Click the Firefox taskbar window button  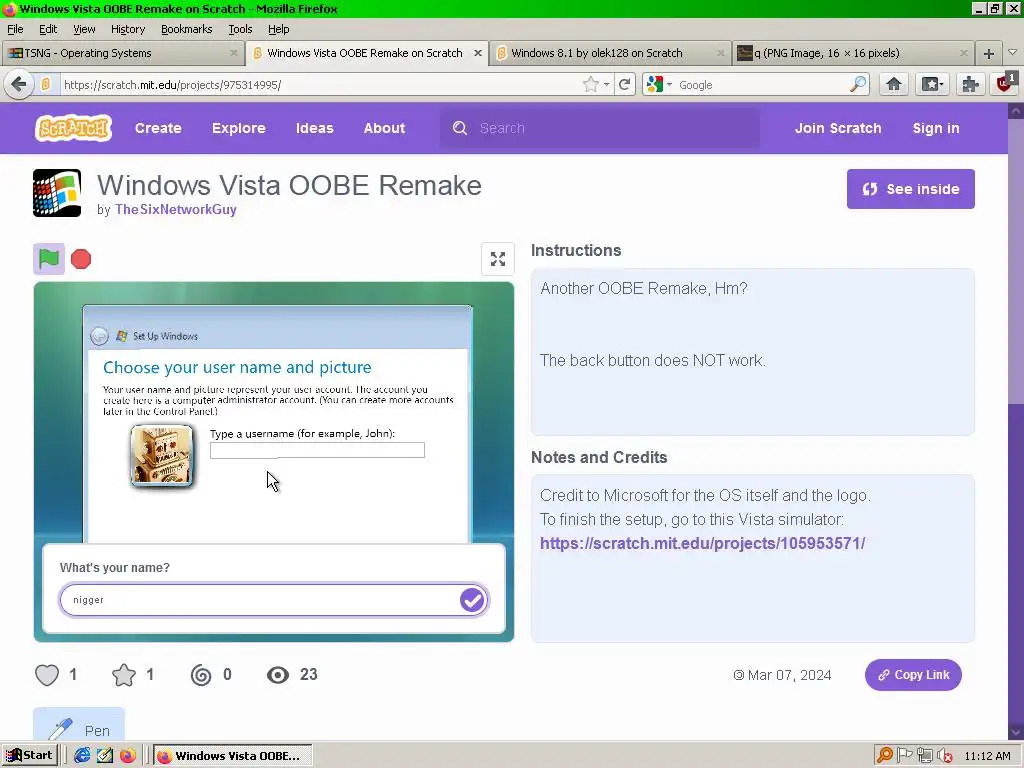[x=233, y=756]
